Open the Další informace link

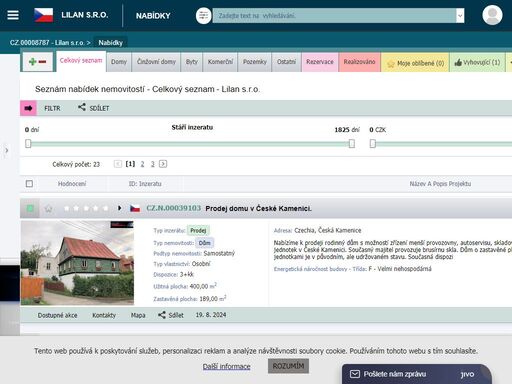tap(227, 367)
